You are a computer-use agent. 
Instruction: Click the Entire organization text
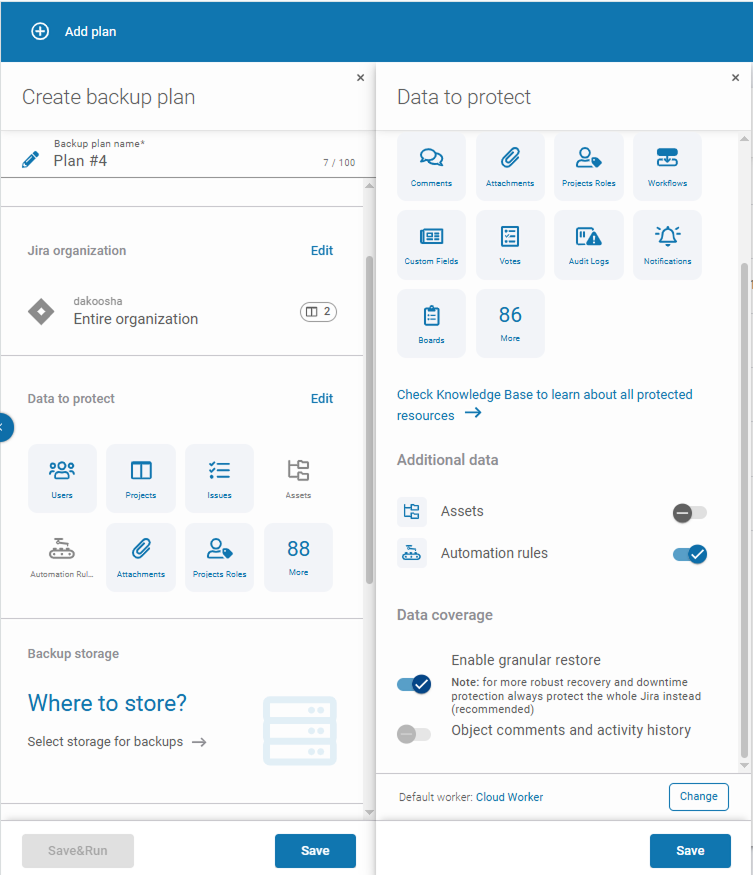[x=136, y=319]
